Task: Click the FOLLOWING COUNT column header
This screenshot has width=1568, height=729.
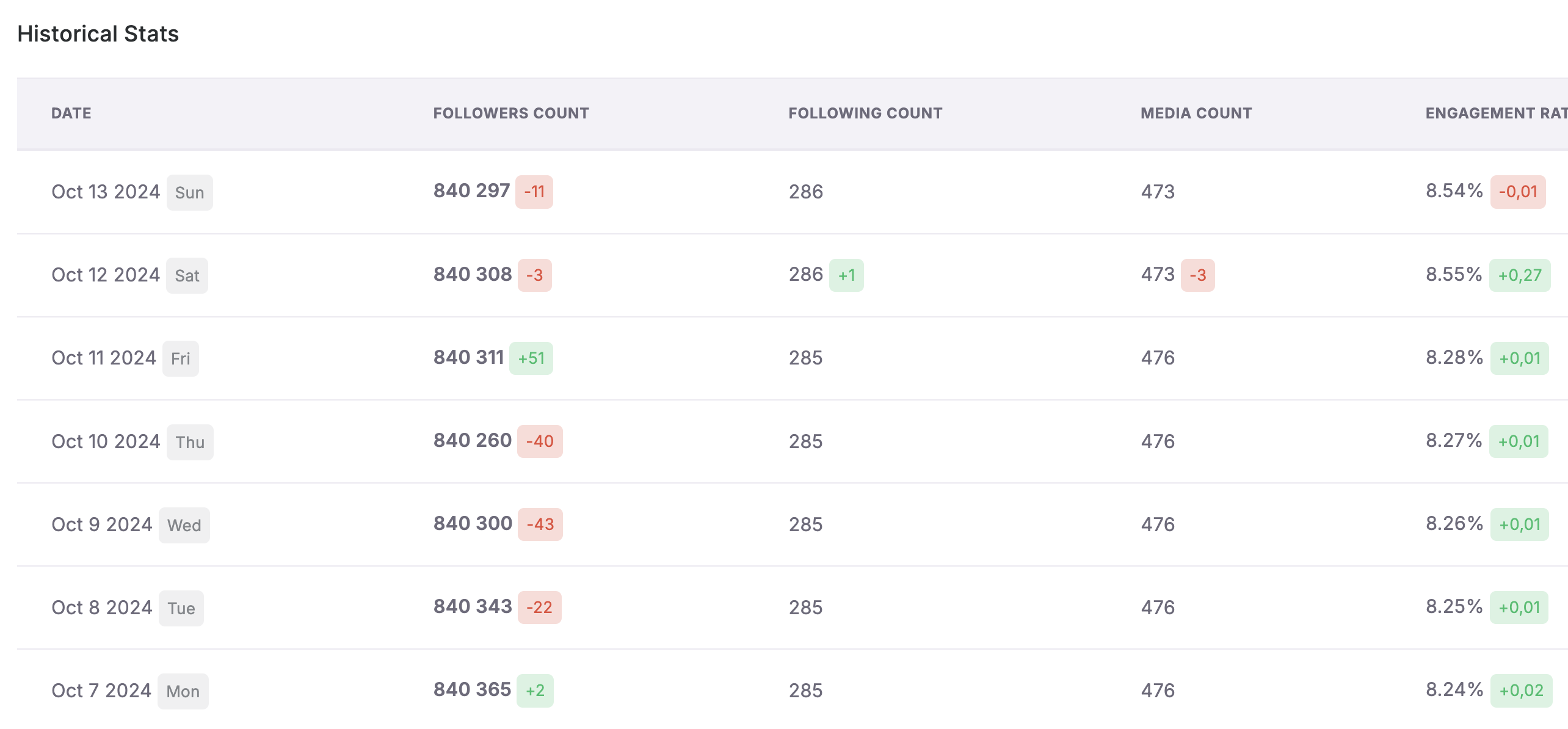Action: (865, 113)
